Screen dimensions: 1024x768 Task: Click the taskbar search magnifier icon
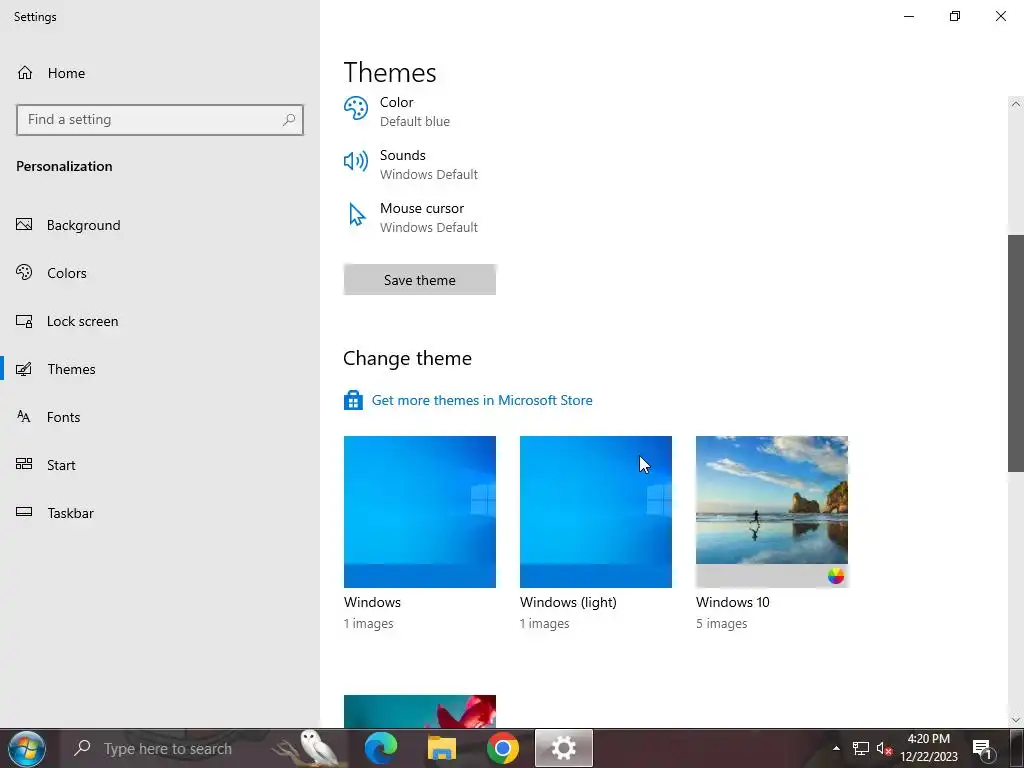coord(82,748)
